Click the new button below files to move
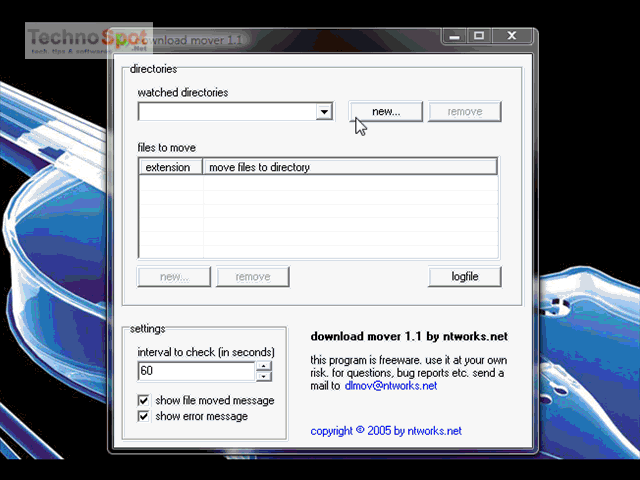The height and width of the screenshot is (480, 640). pos(174,277)
